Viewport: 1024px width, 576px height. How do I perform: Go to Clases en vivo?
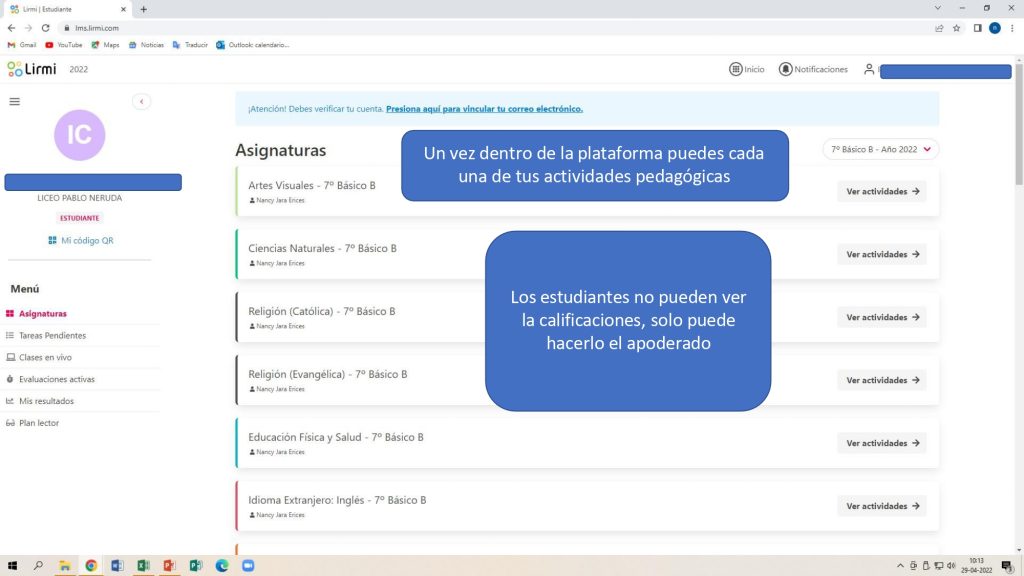45,357
